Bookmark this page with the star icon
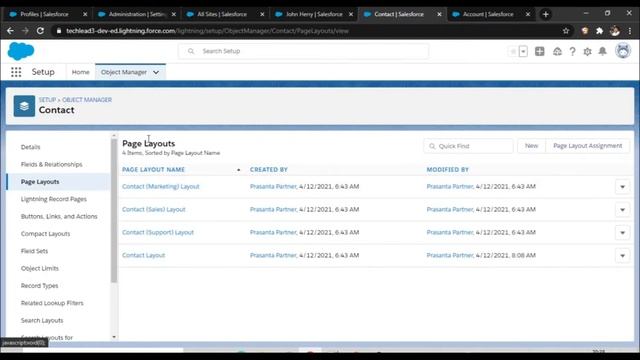This screenshot has height=360, width=640. [566, 31]
